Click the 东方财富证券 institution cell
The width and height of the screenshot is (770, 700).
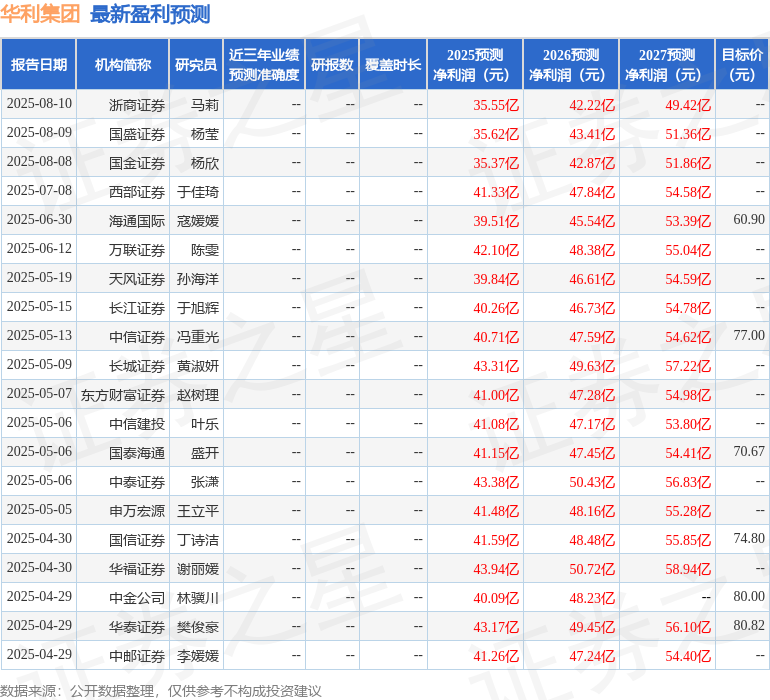[x=123, y=395]
